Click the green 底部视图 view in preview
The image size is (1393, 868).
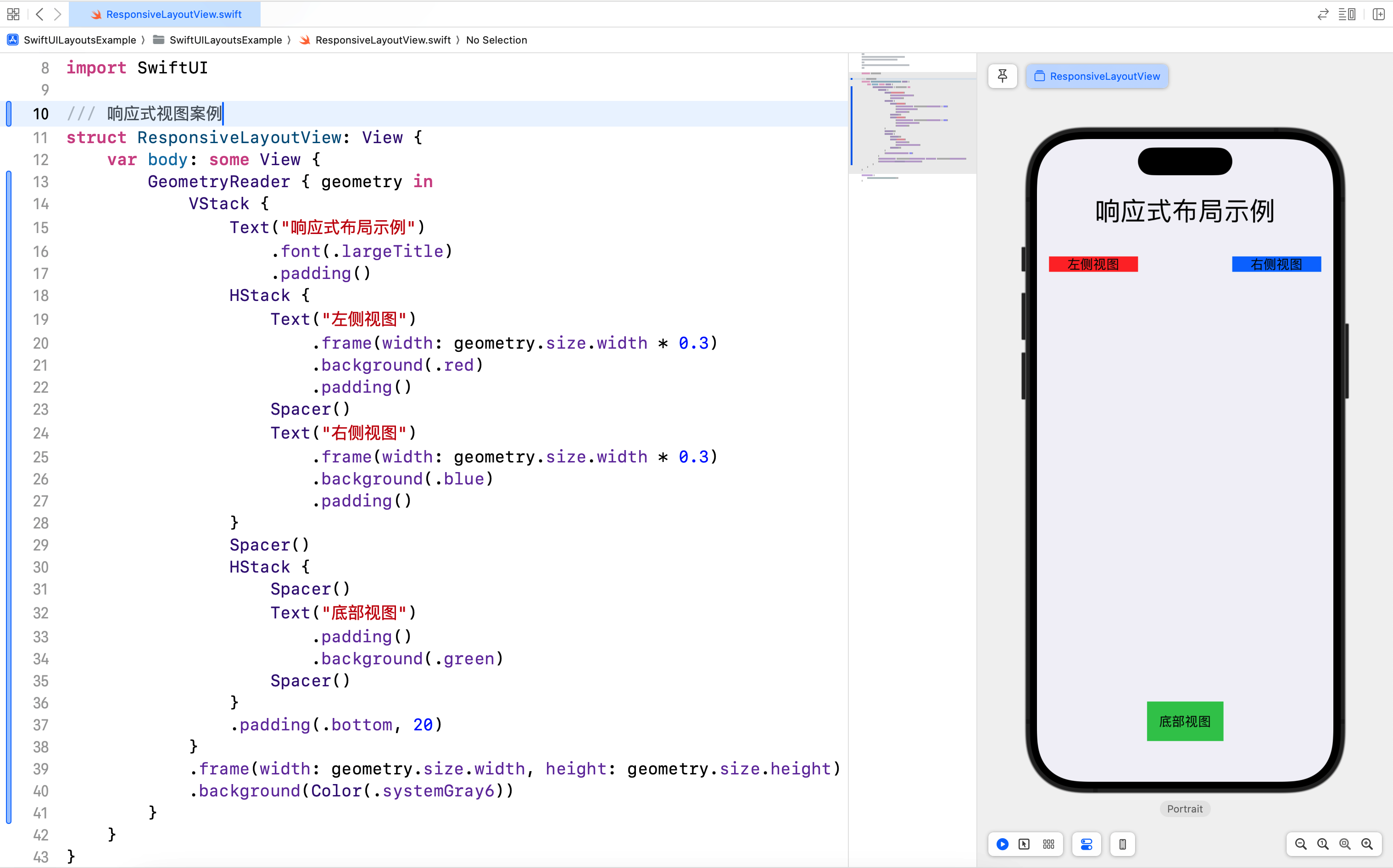coord(1185,721)
